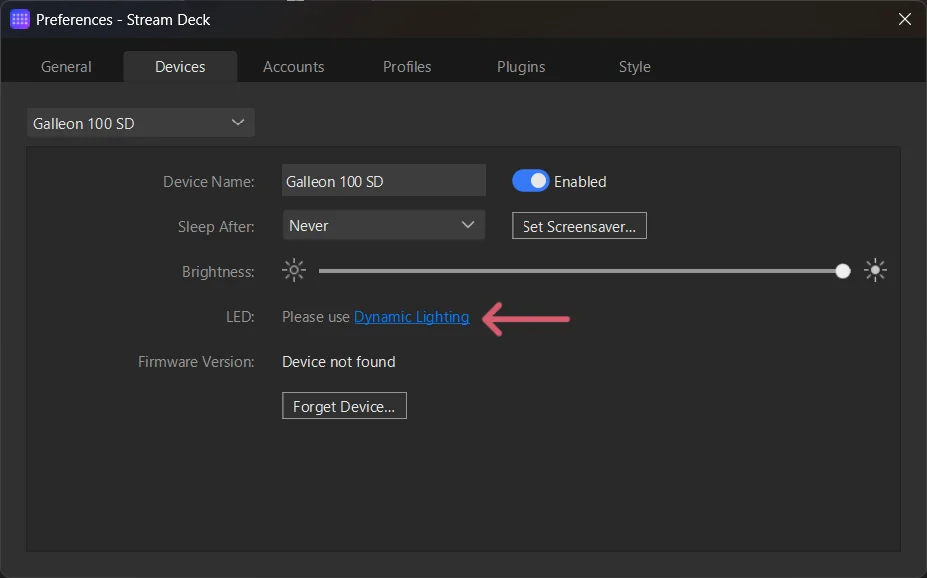This screenshot has height=578, width=927.
Task: Open the Plugins tab
Action: (x=521, y=67)
